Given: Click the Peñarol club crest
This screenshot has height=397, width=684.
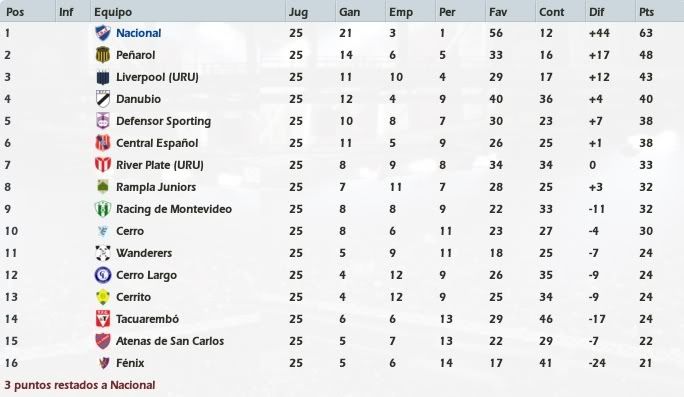Looking at the screenshot, I should 103,55.
